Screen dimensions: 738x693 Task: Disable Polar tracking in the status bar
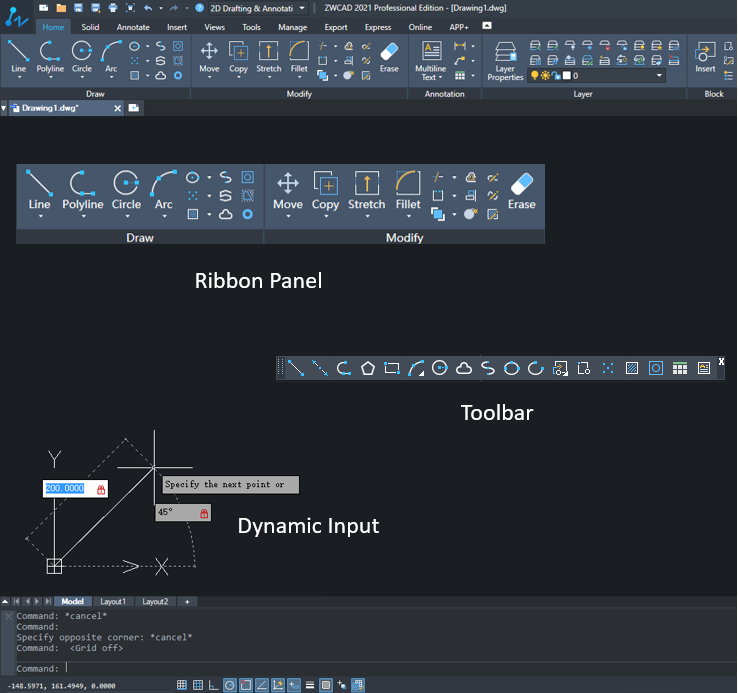(x=230, y=685)
